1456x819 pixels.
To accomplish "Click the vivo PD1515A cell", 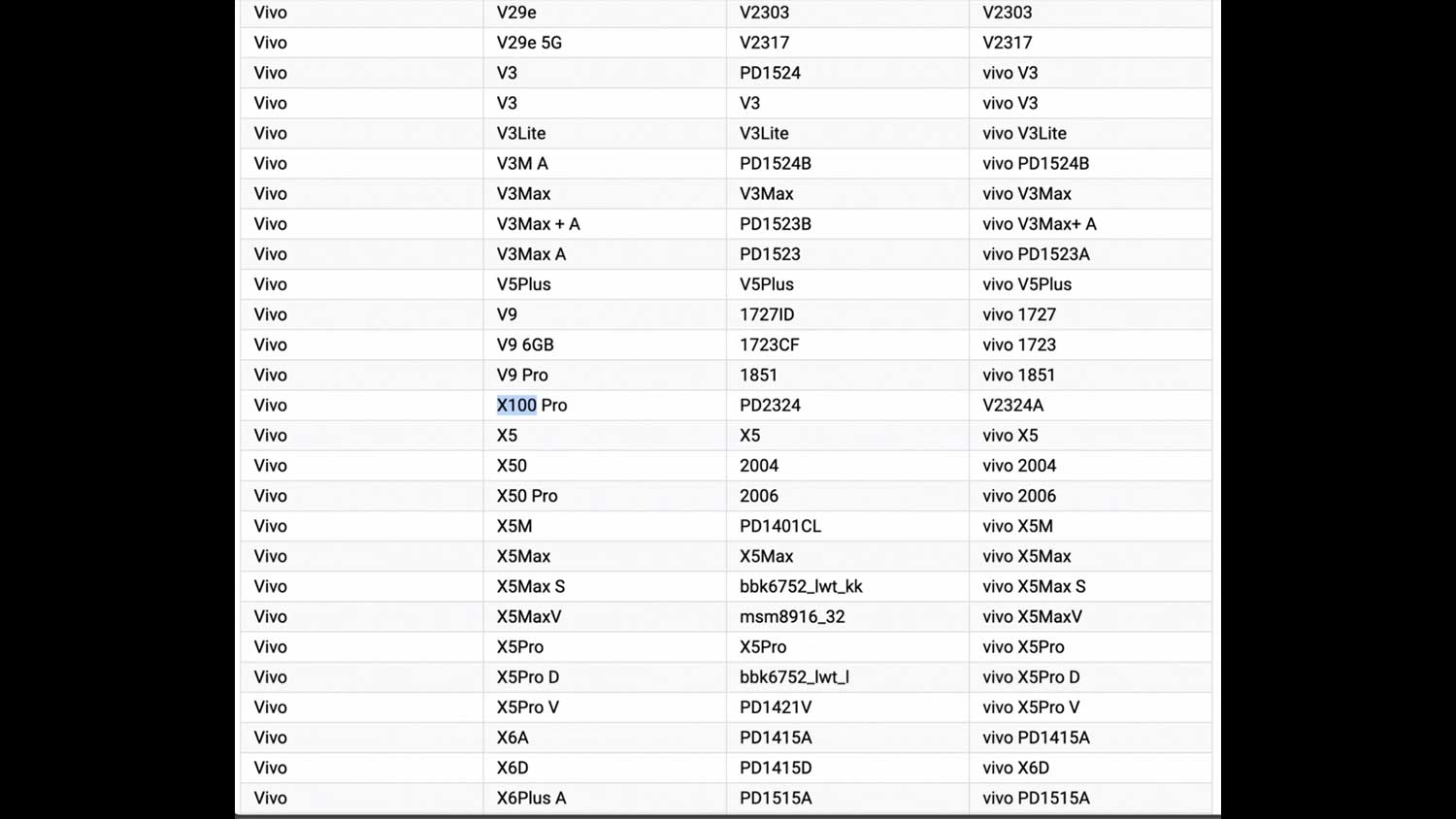I will click(x=1036, y=798).
